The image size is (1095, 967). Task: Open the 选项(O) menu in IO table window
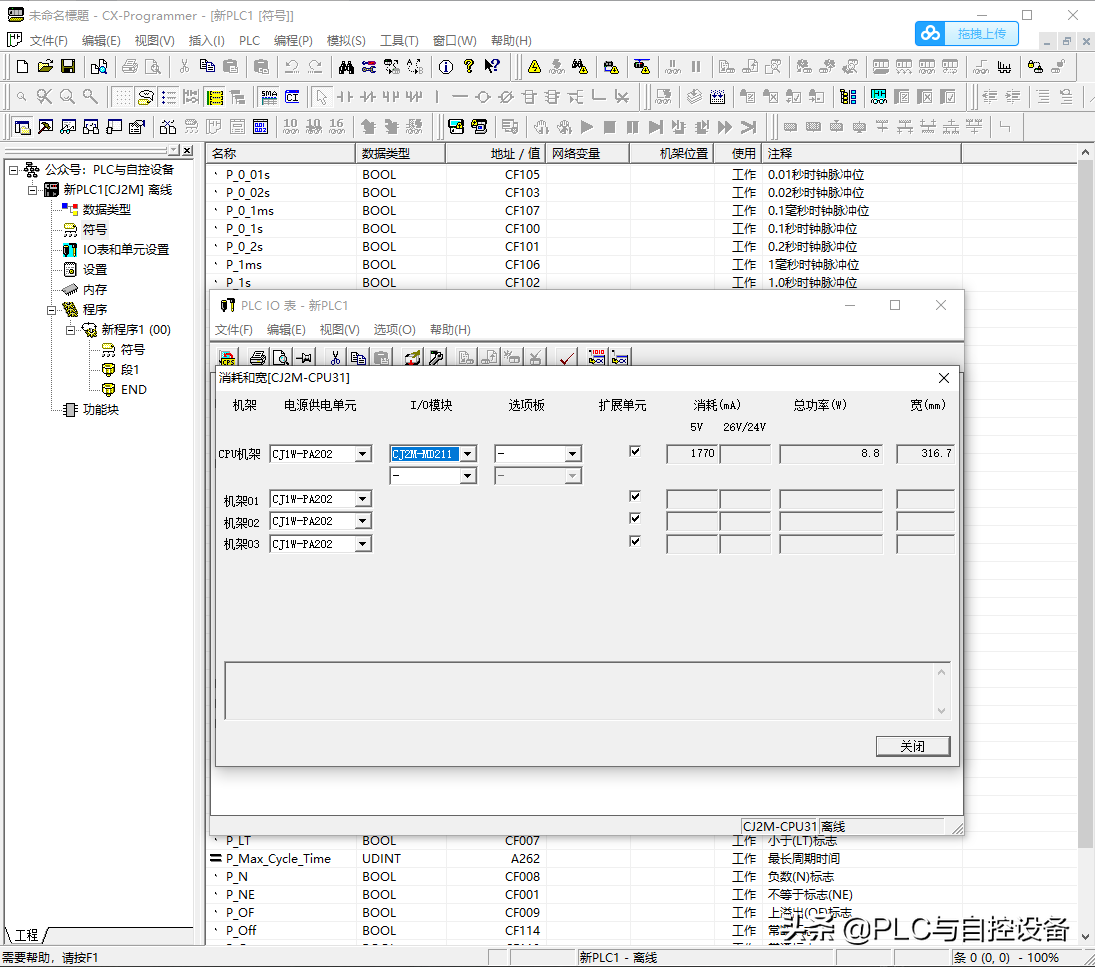tap(394, 330)
